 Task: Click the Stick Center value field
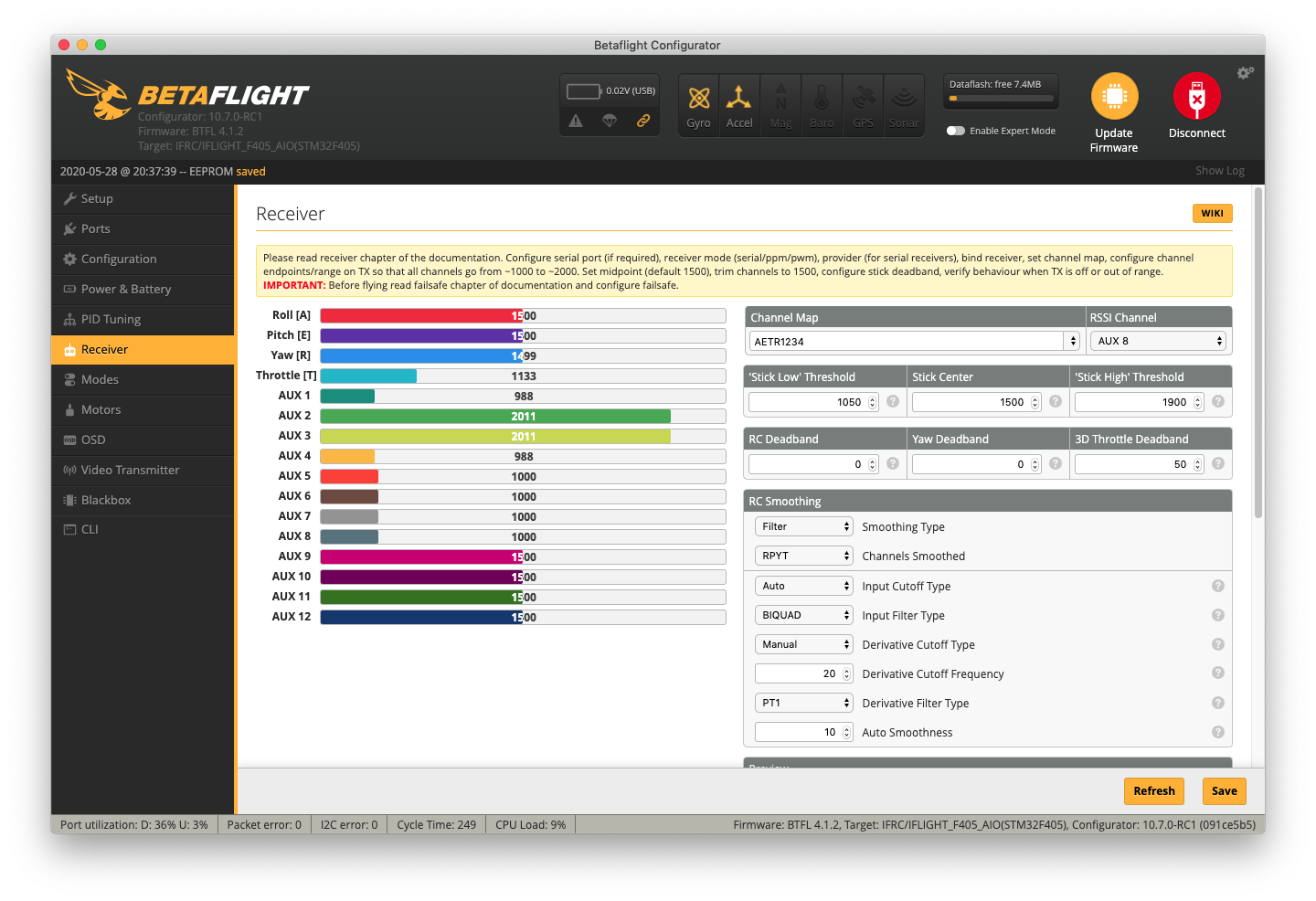(976, 402)
